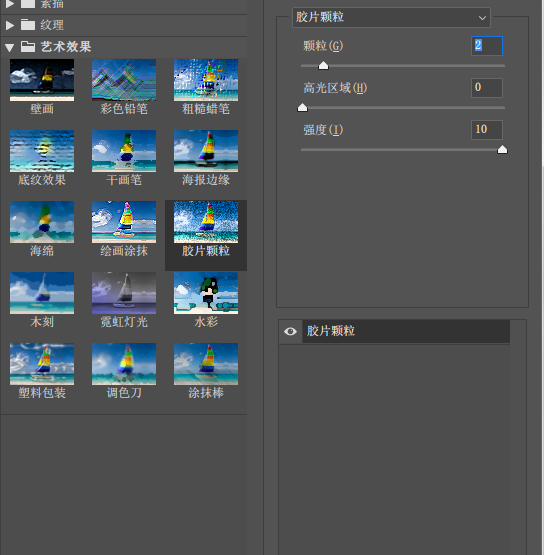Select the 干画笔 filter thumbnail
This screenshot has height=555, width=544.
pos(124,151)
